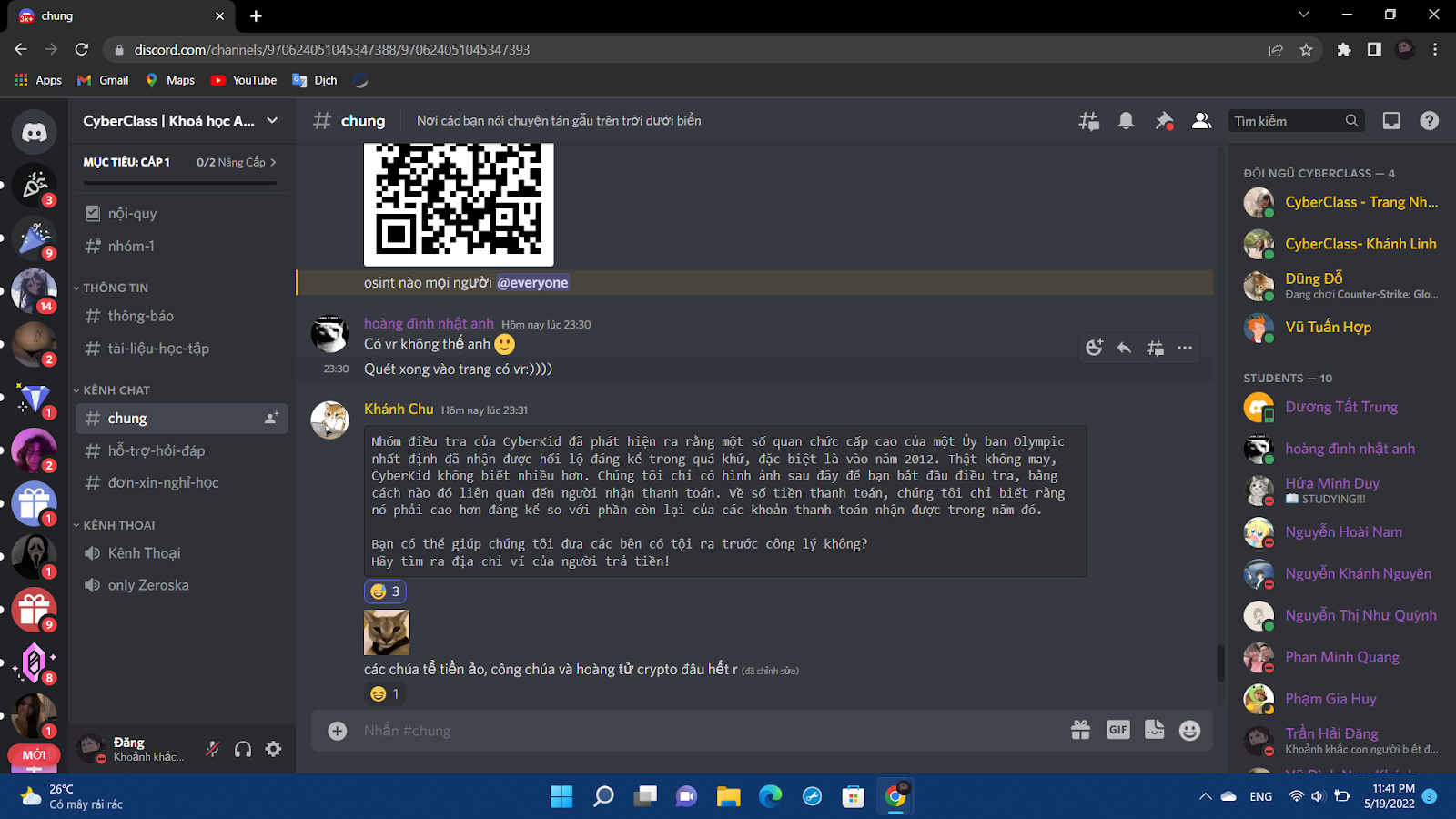The image size is (1456, 819).
Task: Click @everyone mention
Action: pyautogui.click(x=533, y=283)
